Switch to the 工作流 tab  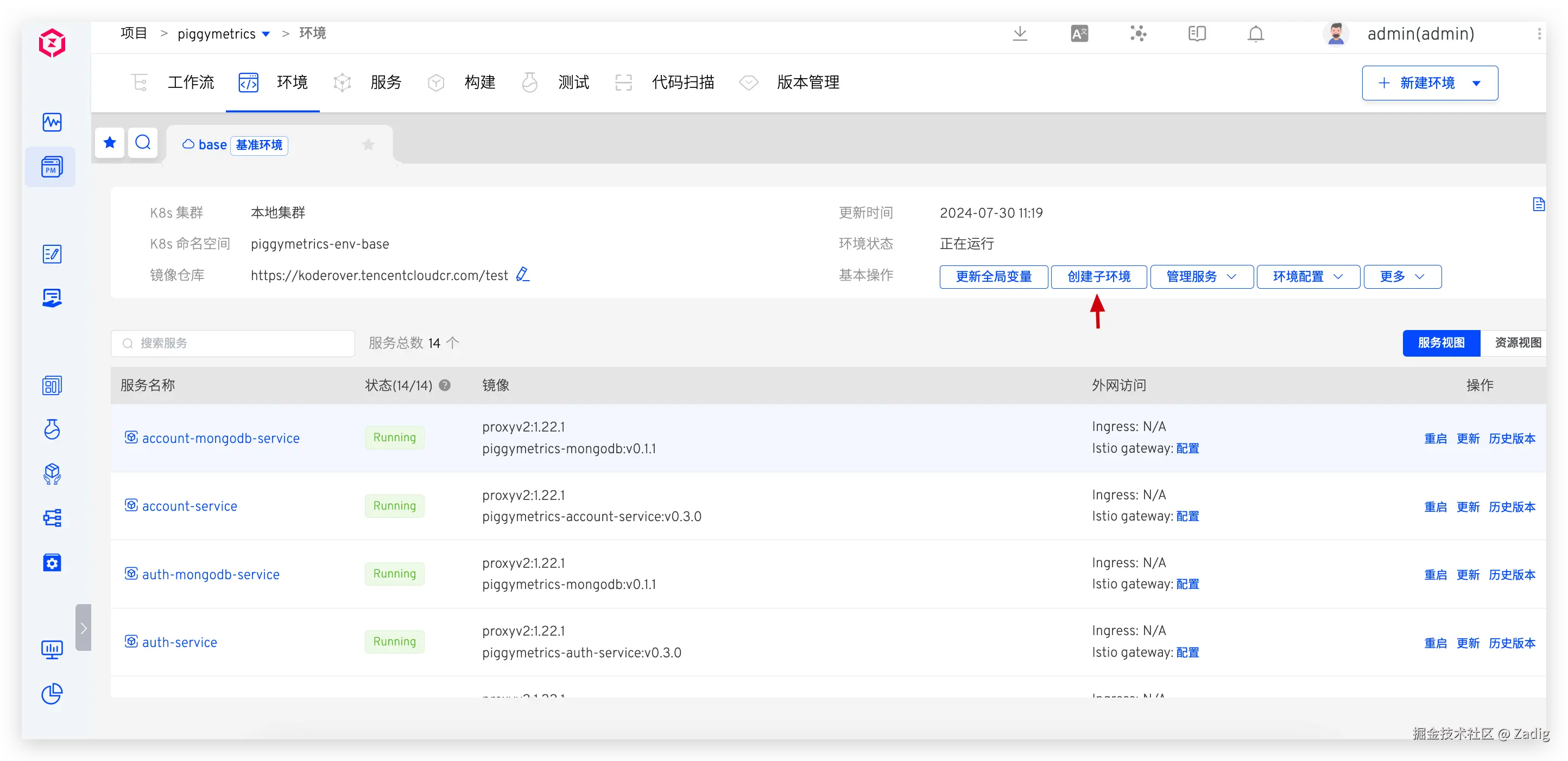191,82
